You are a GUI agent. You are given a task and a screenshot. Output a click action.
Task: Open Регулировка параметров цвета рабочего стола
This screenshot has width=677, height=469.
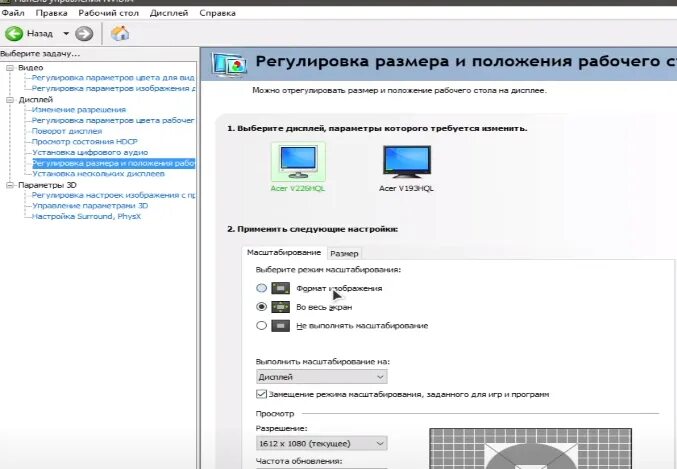[113, 120]
